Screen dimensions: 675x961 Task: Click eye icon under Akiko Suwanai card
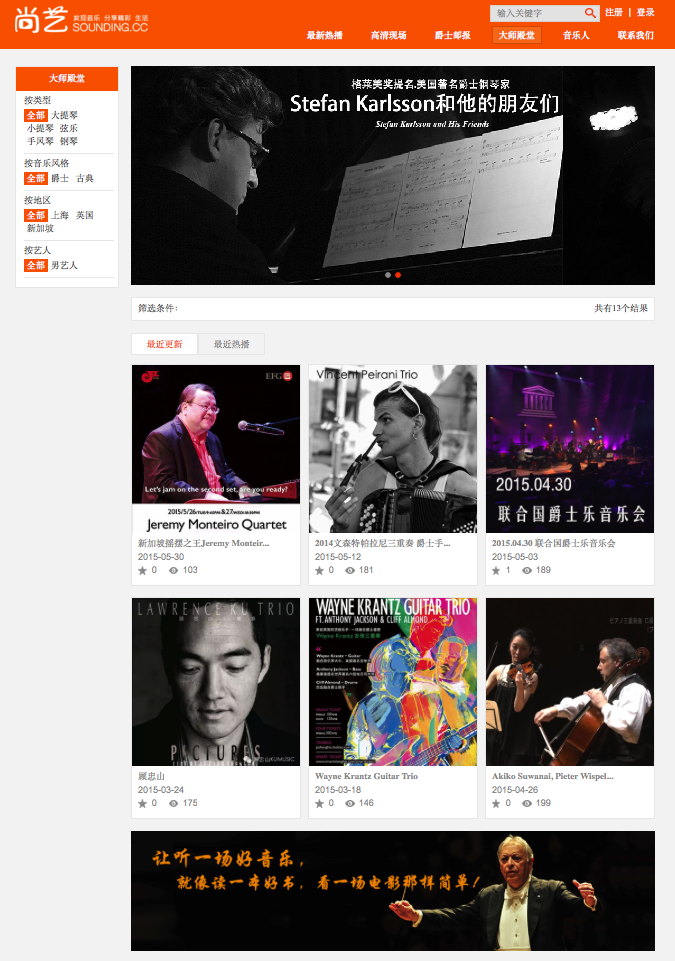527,803
